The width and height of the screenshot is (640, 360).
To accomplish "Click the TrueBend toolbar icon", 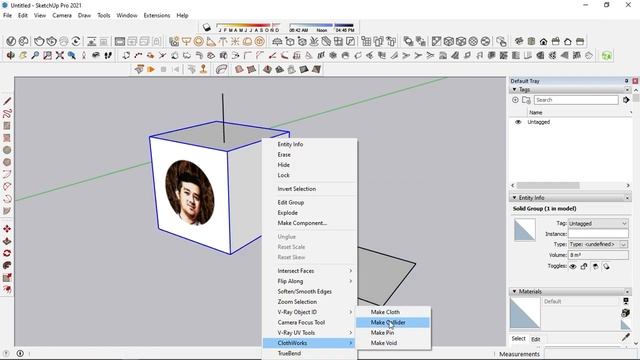I will (x=221, y=69).
